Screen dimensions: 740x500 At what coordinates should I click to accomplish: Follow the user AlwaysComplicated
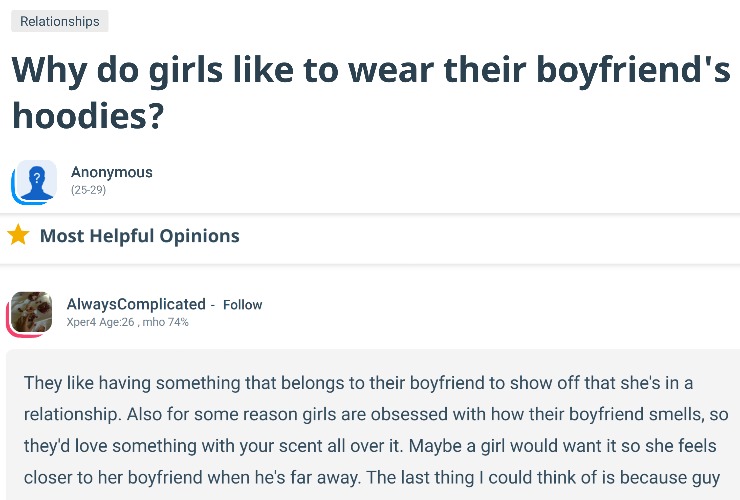point(242,305)
